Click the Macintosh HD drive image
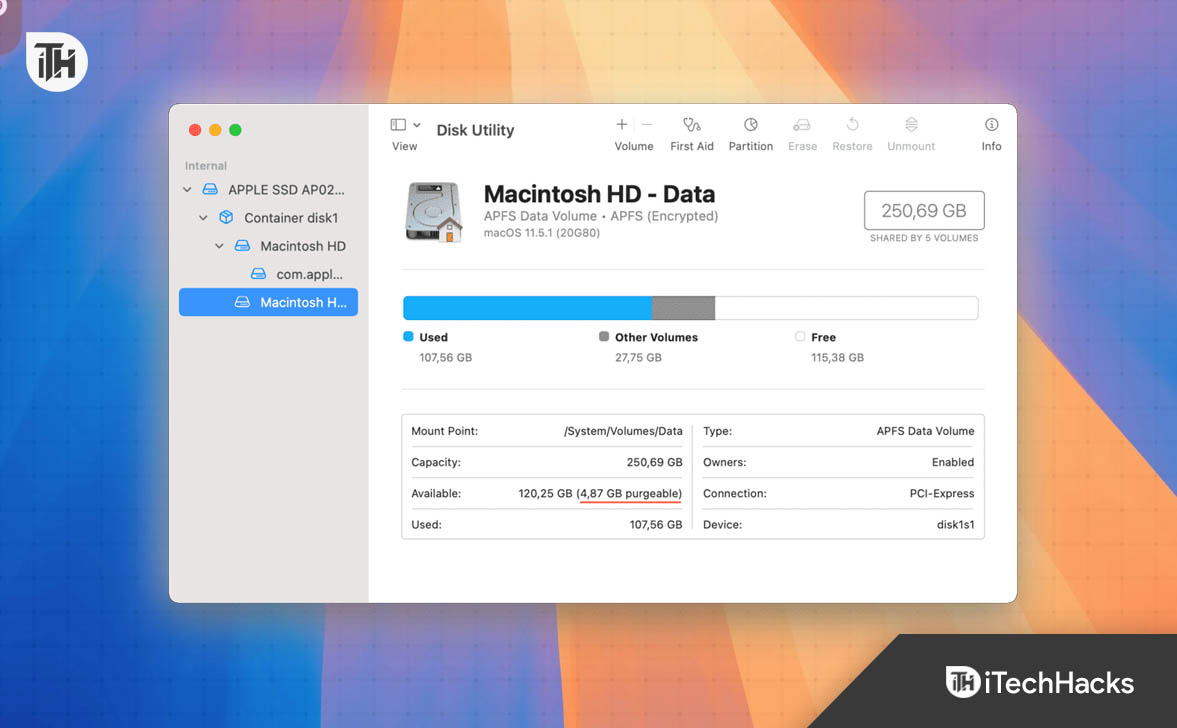This screenshot has width=1177, height=728. tap(433, 211)
